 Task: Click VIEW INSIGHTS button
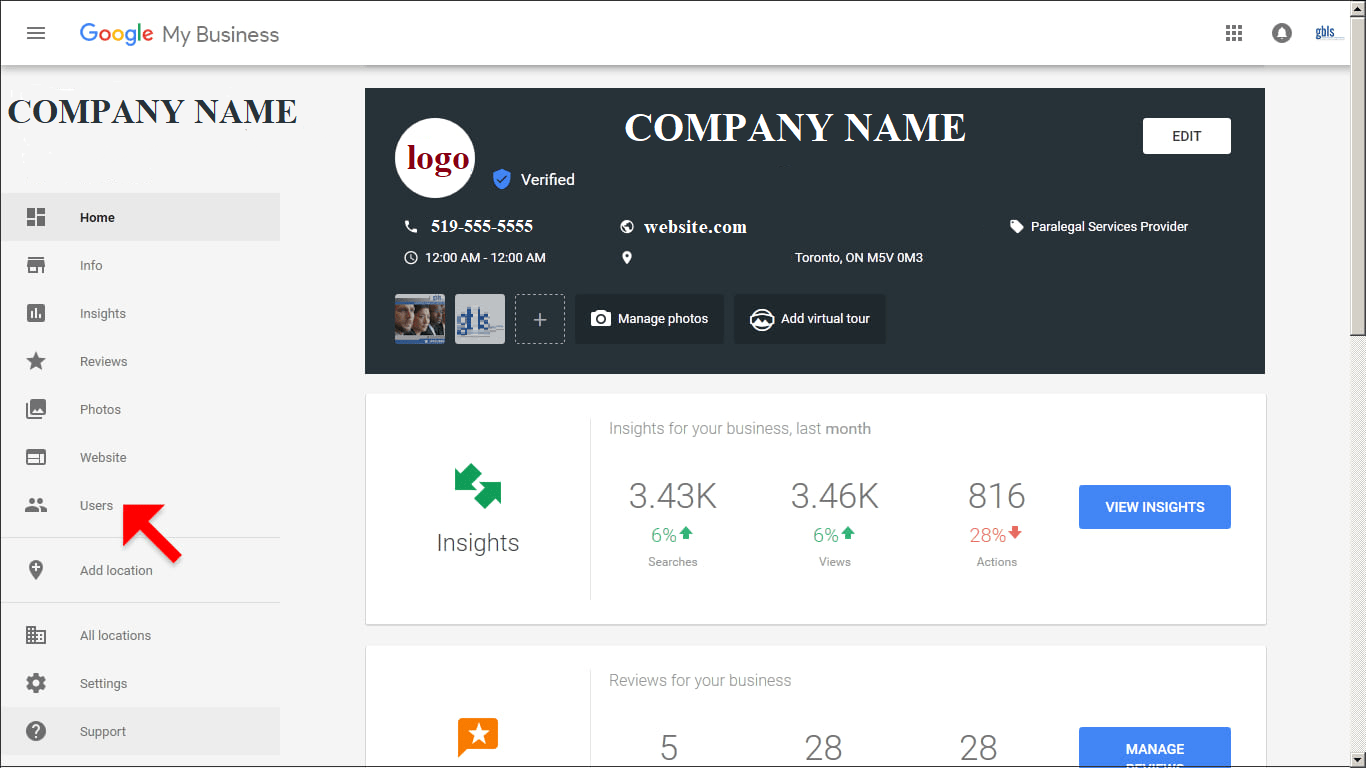click(x=1155, y=507)
